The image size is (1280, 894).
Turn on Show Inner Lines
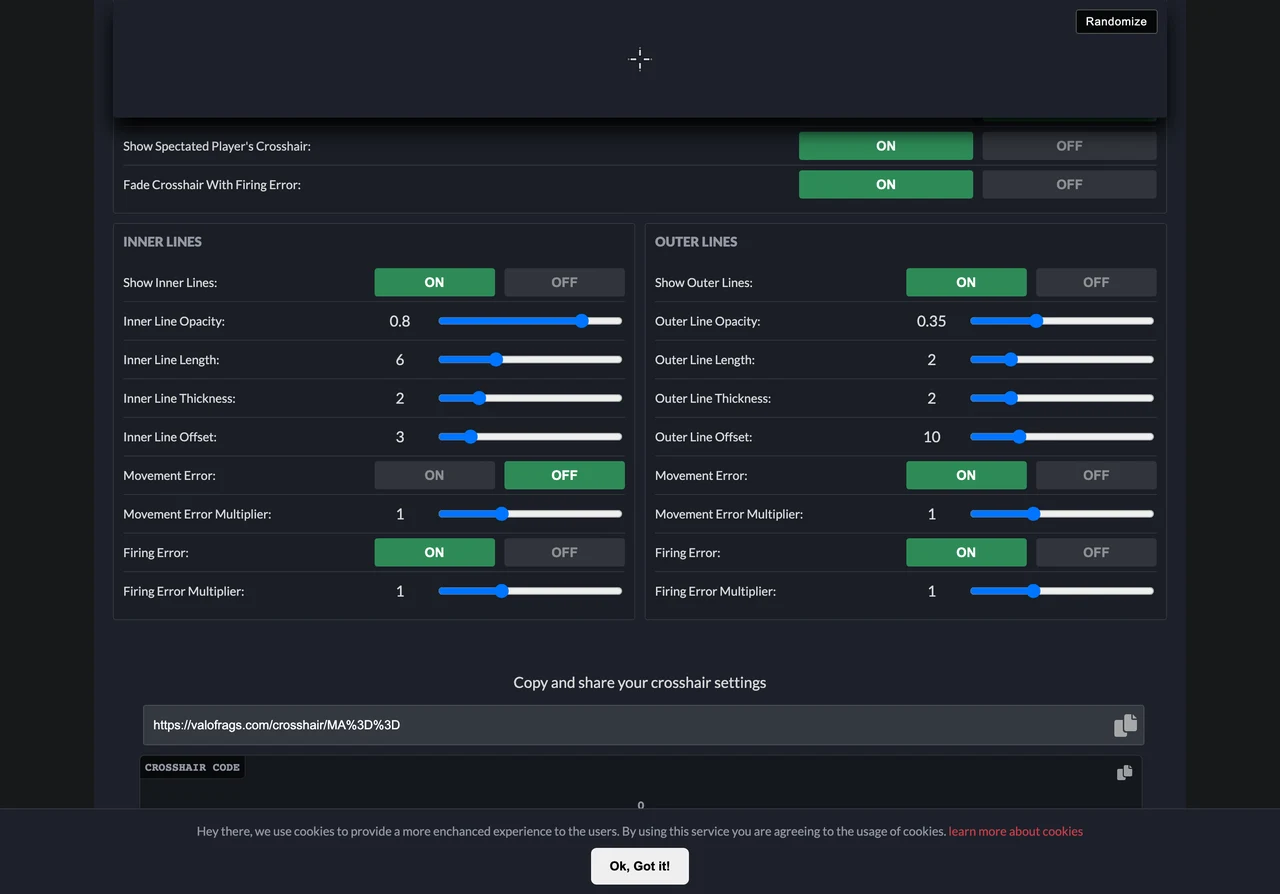point(434,282)
